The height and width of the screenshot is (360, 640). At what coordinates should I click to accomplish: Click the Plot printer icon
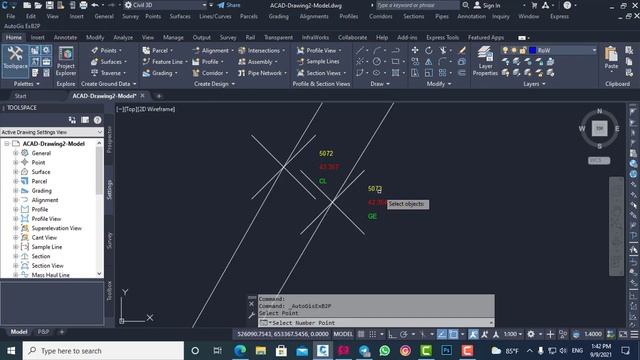point(83,5)
